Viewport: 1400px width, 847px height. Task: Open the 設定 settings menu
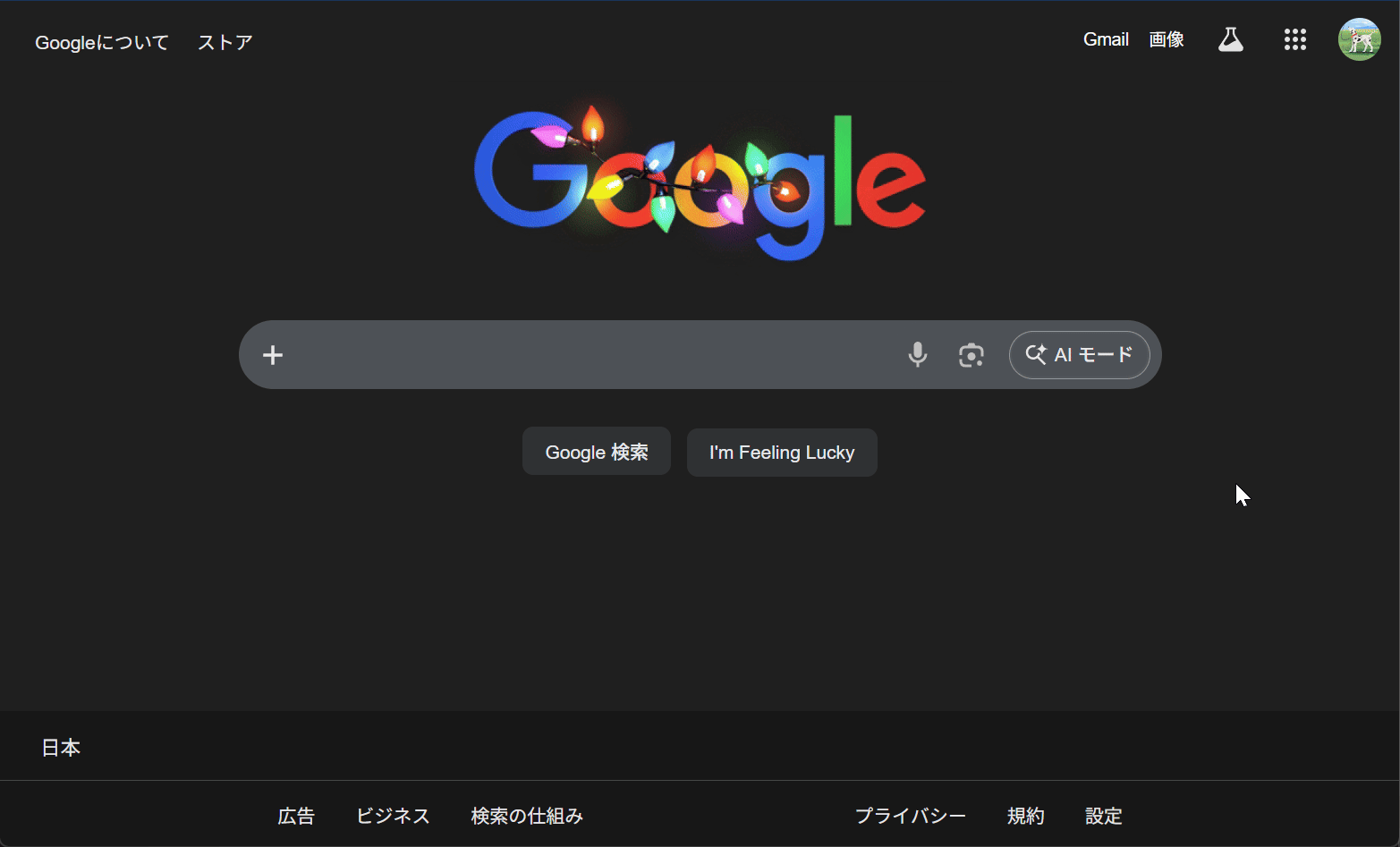tap(1103, 816)
